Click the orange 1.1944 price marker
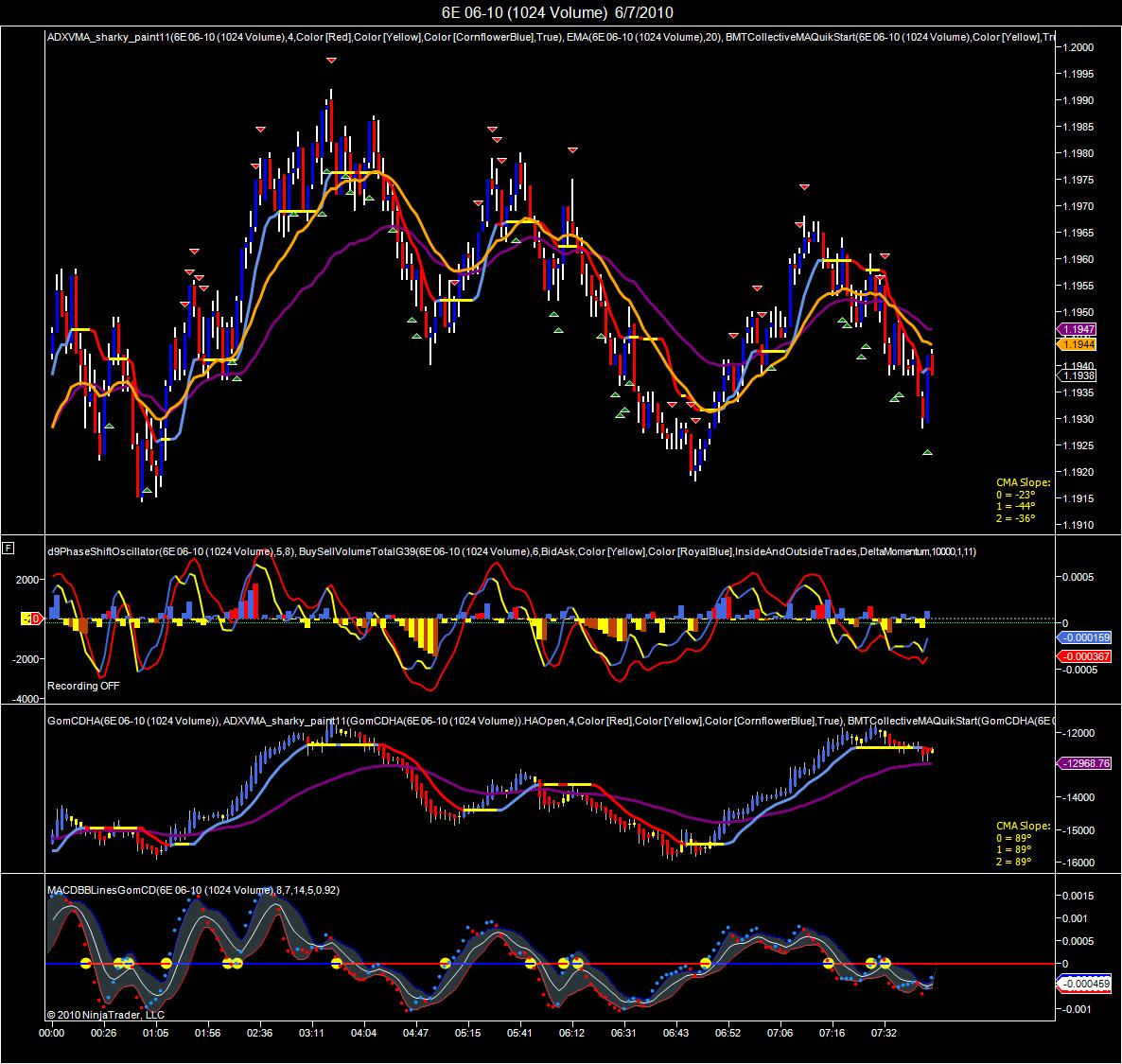Viewport: 1122px width, 1064px height. click(1077, 344)
